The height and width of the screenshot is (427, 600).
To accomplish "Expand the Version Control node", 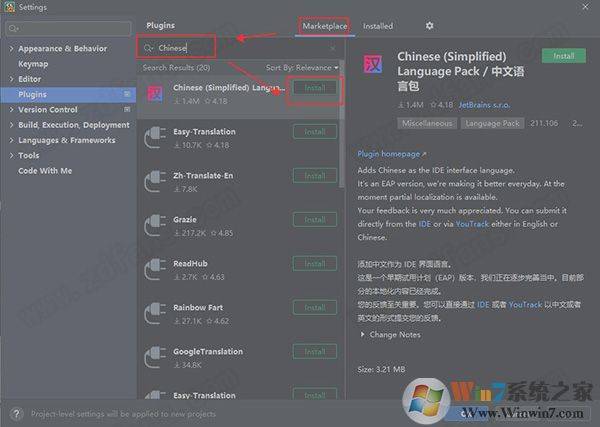I will tap(11, 110).
